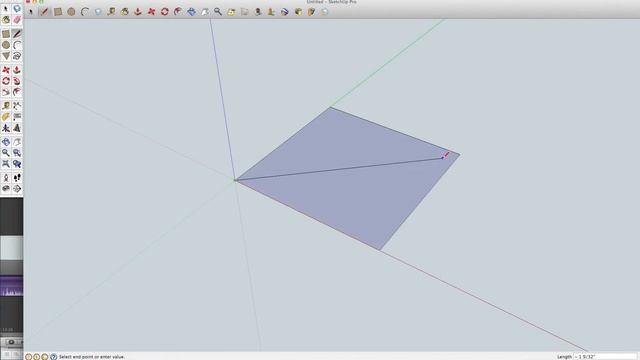The height and width of the screenshot is (360, 640).
Task: Pick the Text label tool in left palette
Action: pos(17,117)
